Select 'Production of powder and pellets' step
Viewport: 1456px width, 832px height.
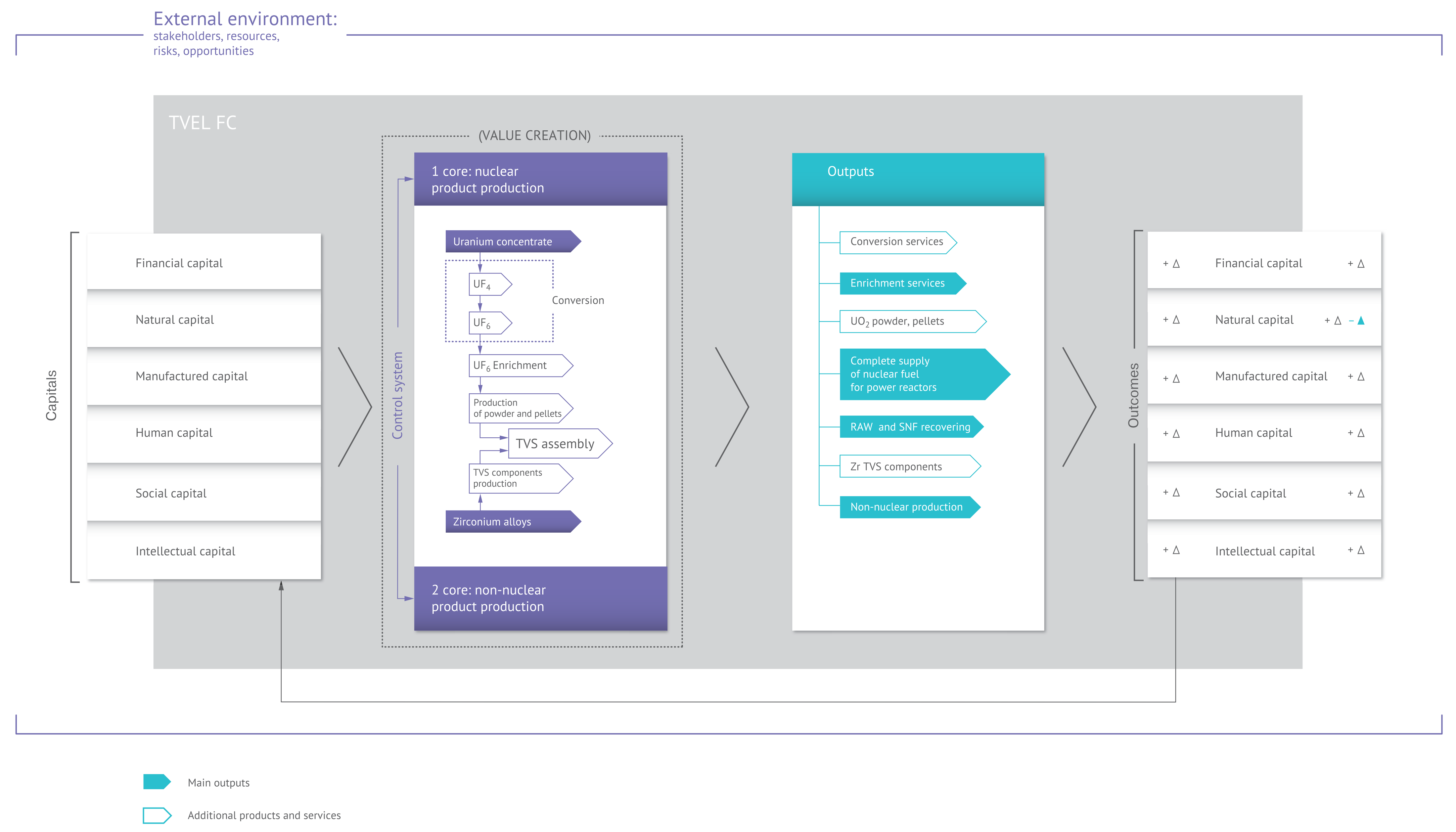click(x=521, y=408)
